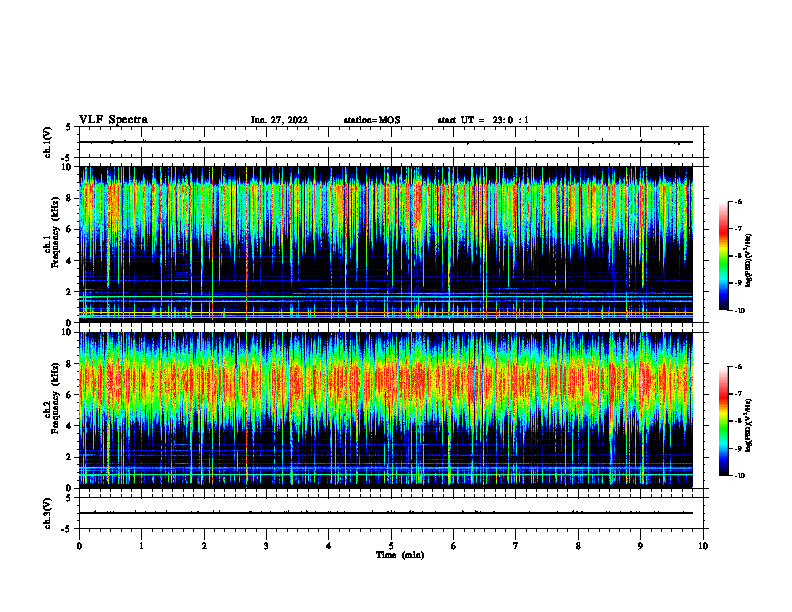Click the "-9" label on the ch.2 color bar

click(x=738, y=448)
